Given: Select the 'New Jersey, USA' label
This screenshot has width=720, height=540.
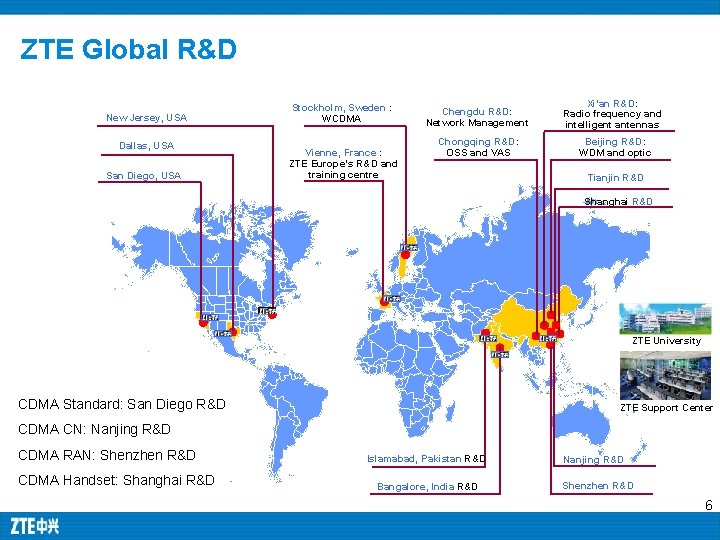Looking at the screenshot, I should [x=146, y=118].
